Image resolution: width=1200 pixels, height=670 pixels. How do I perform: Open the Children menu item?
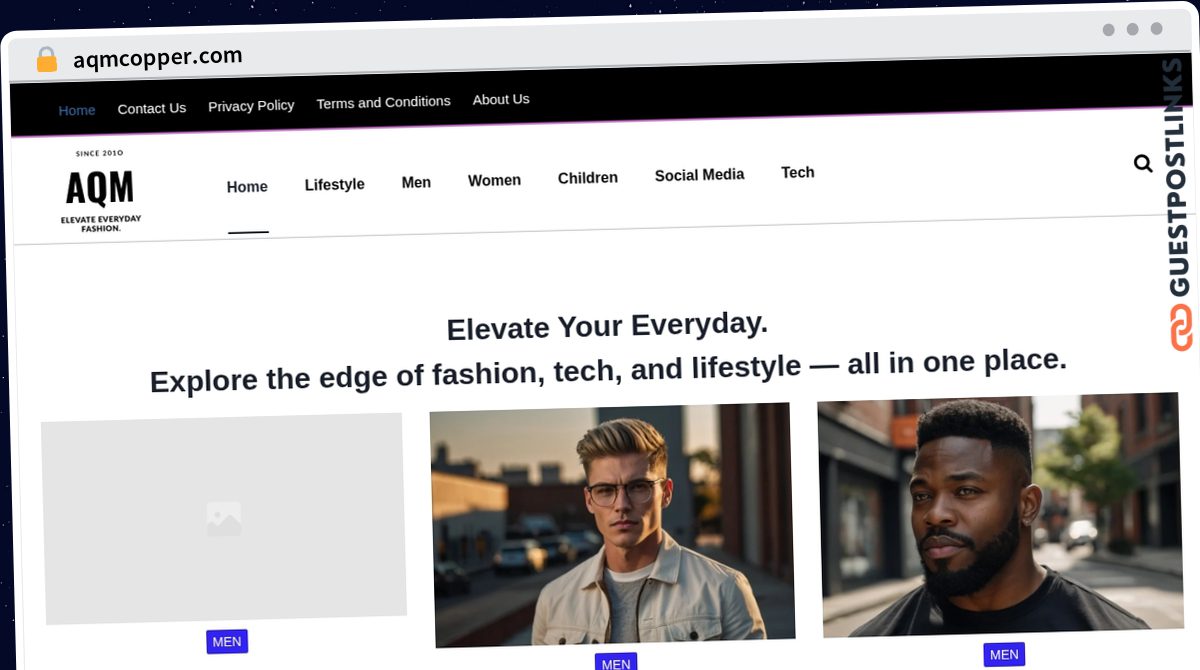[588, 178]
